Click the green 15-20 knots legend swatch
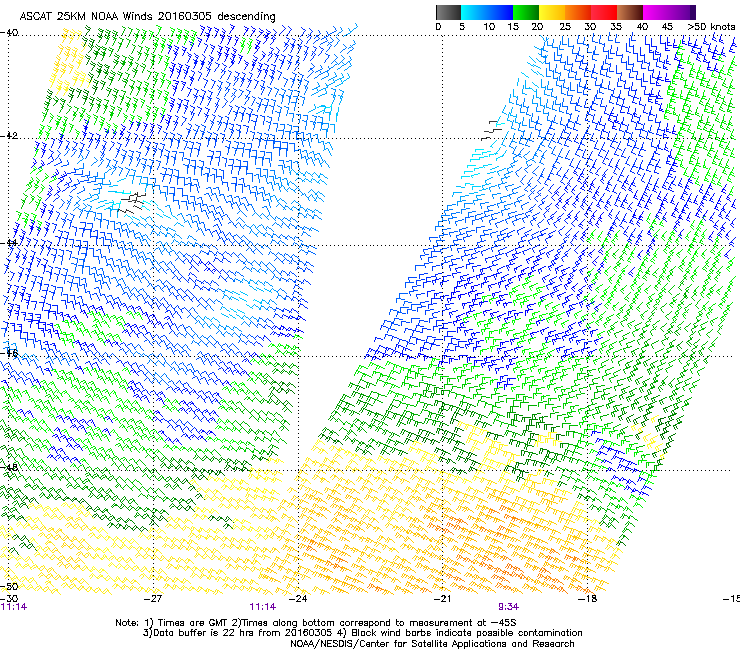The width and height of the screenshot is (740, 650). 526,12
